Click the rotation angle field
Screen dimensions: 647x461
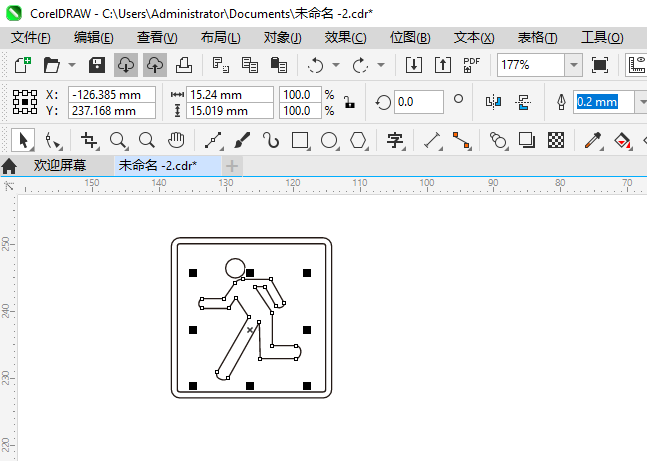419,102
